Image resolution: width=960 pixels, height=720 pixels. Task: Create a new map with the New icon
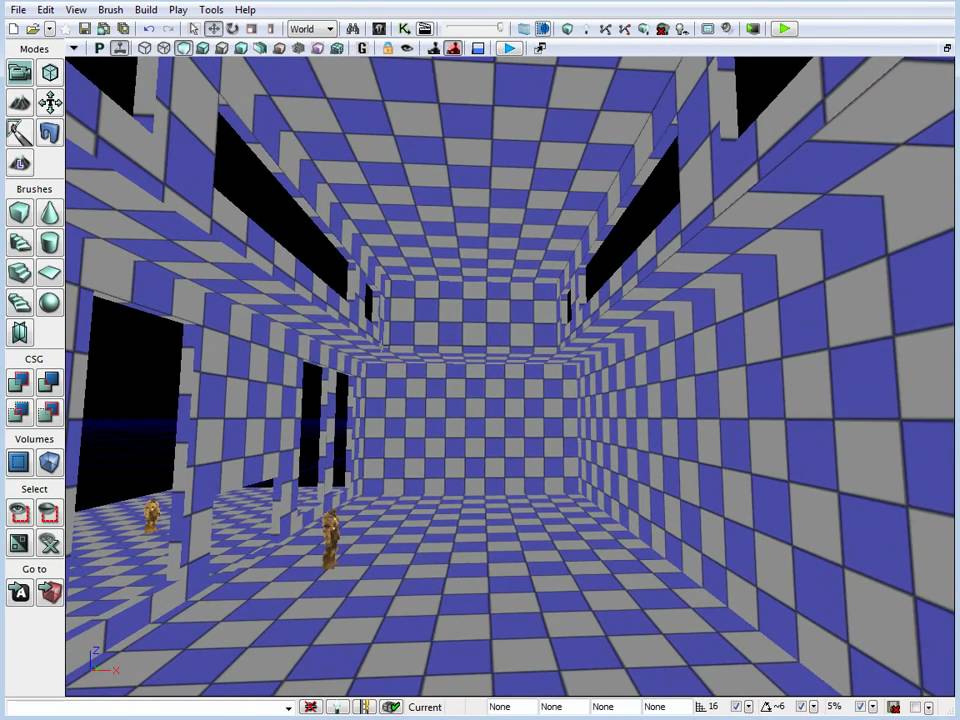point(13,29)
